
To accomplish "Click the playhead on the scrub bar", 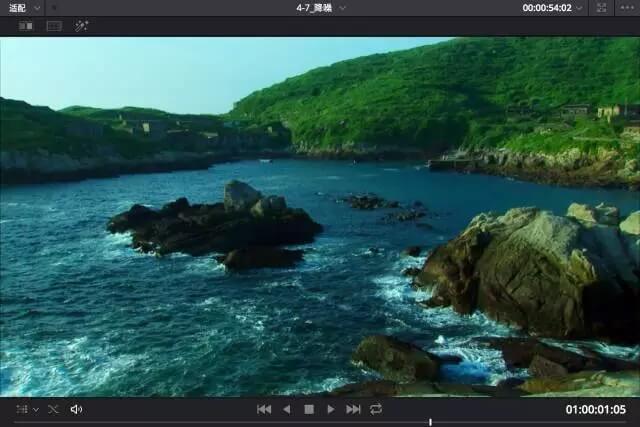I will pos(430,422).
